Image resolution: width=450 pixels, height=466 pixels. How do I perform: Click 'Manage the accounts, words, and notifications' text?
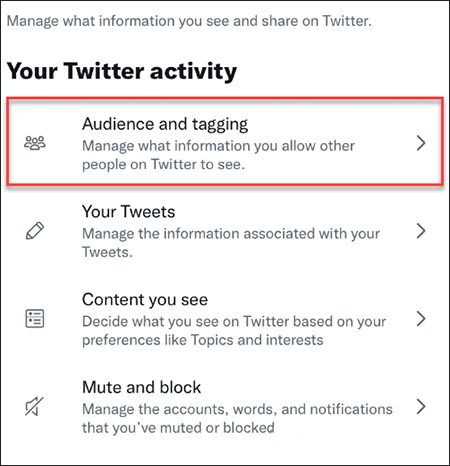click(237, 409)
